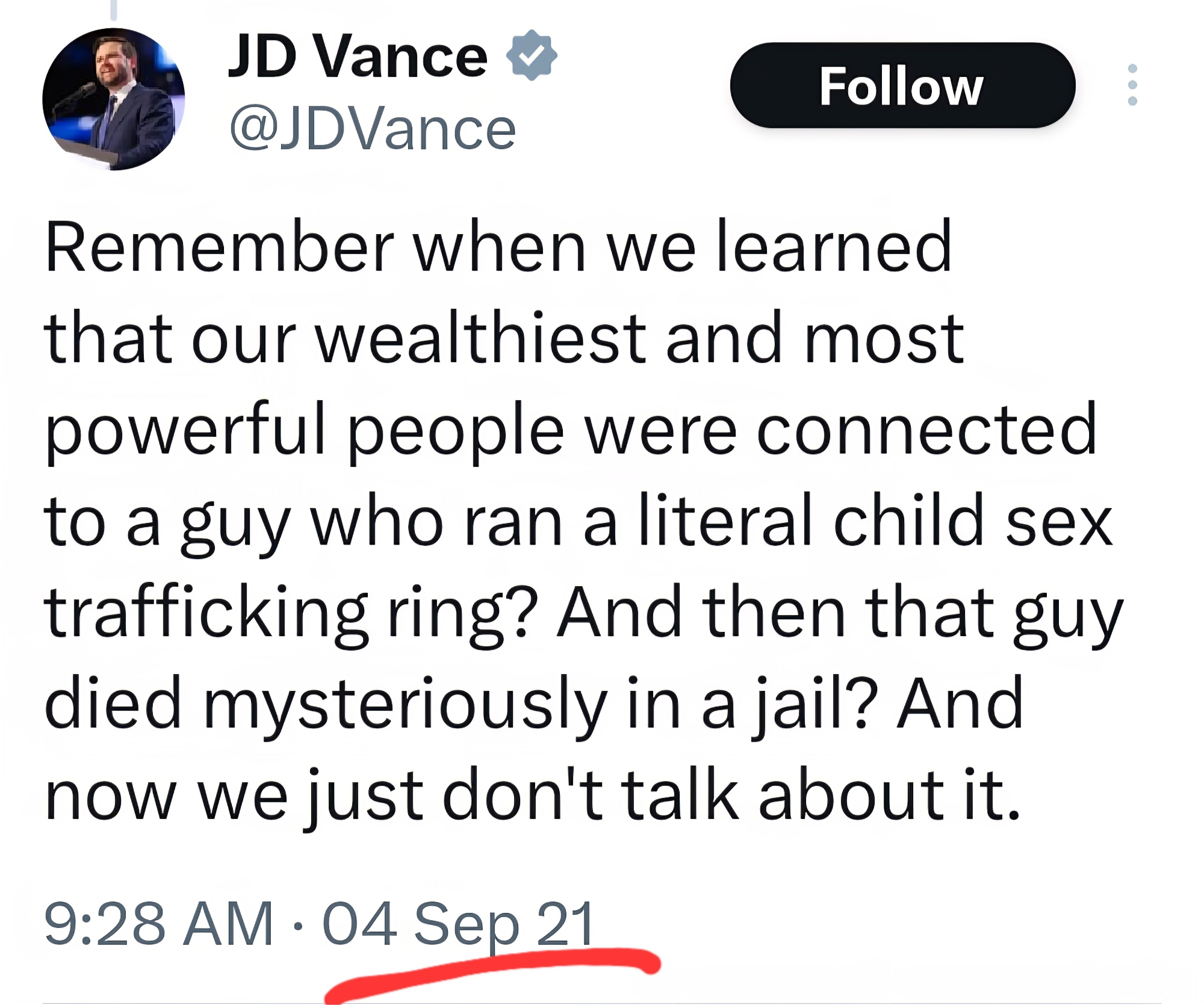Click the word "powerful" in the tweet
Image resolution: width=1204 pixels, height=1005 pixels.
[x=185, y=431]
